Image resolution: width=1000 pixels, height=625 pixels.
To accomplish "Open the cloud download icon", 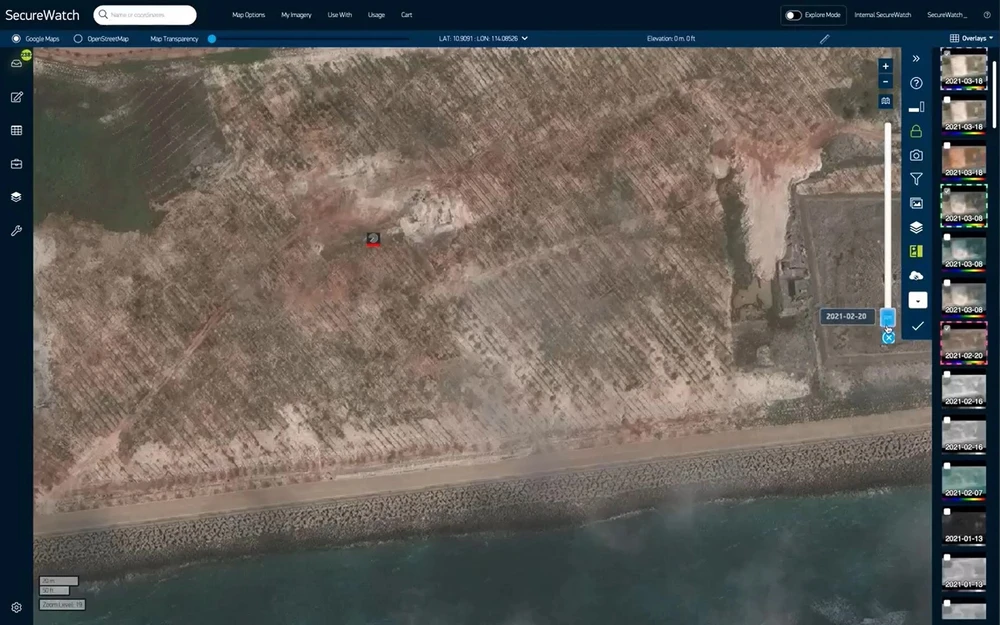I will (x=916, y=275).
